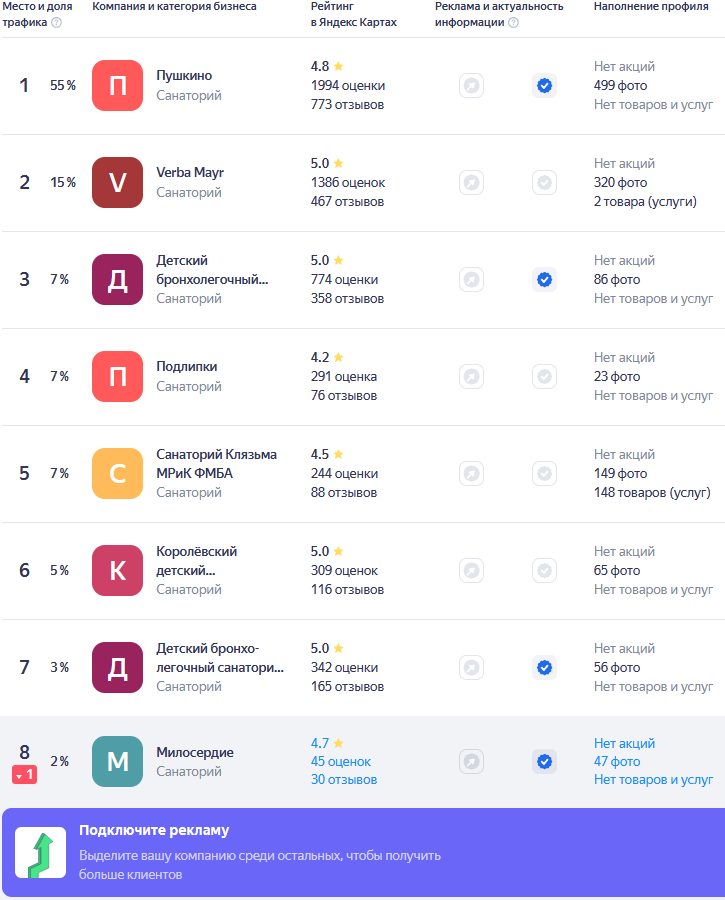Open the '30 отзывов' link
Image resolution: width=725 pixels, height=900 pixels.
click(x=344, y=779)
